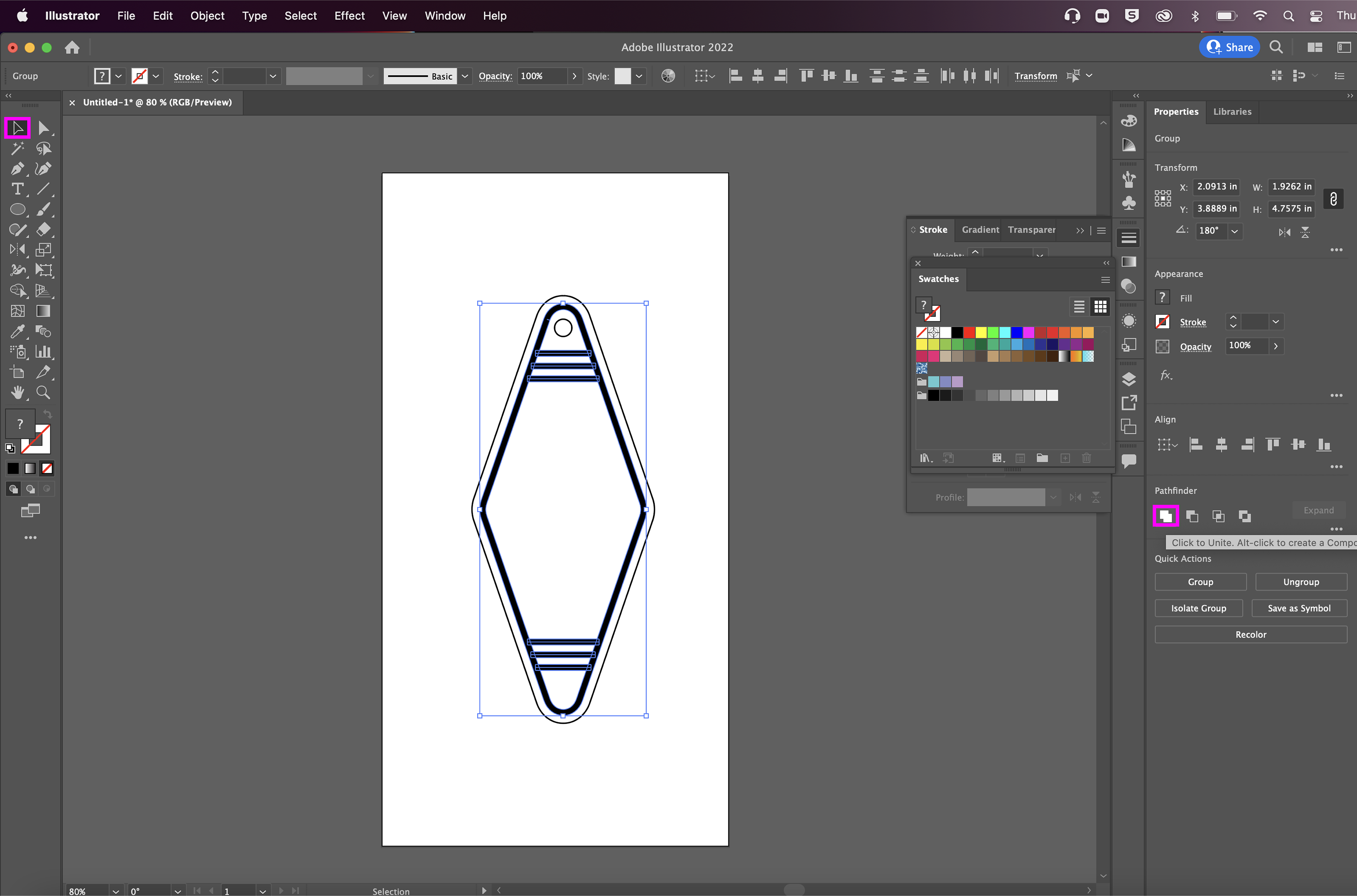Viewport: 1357px width, 896px height.
Task: Open the Effect menu
Action: (x=349, y=16)
